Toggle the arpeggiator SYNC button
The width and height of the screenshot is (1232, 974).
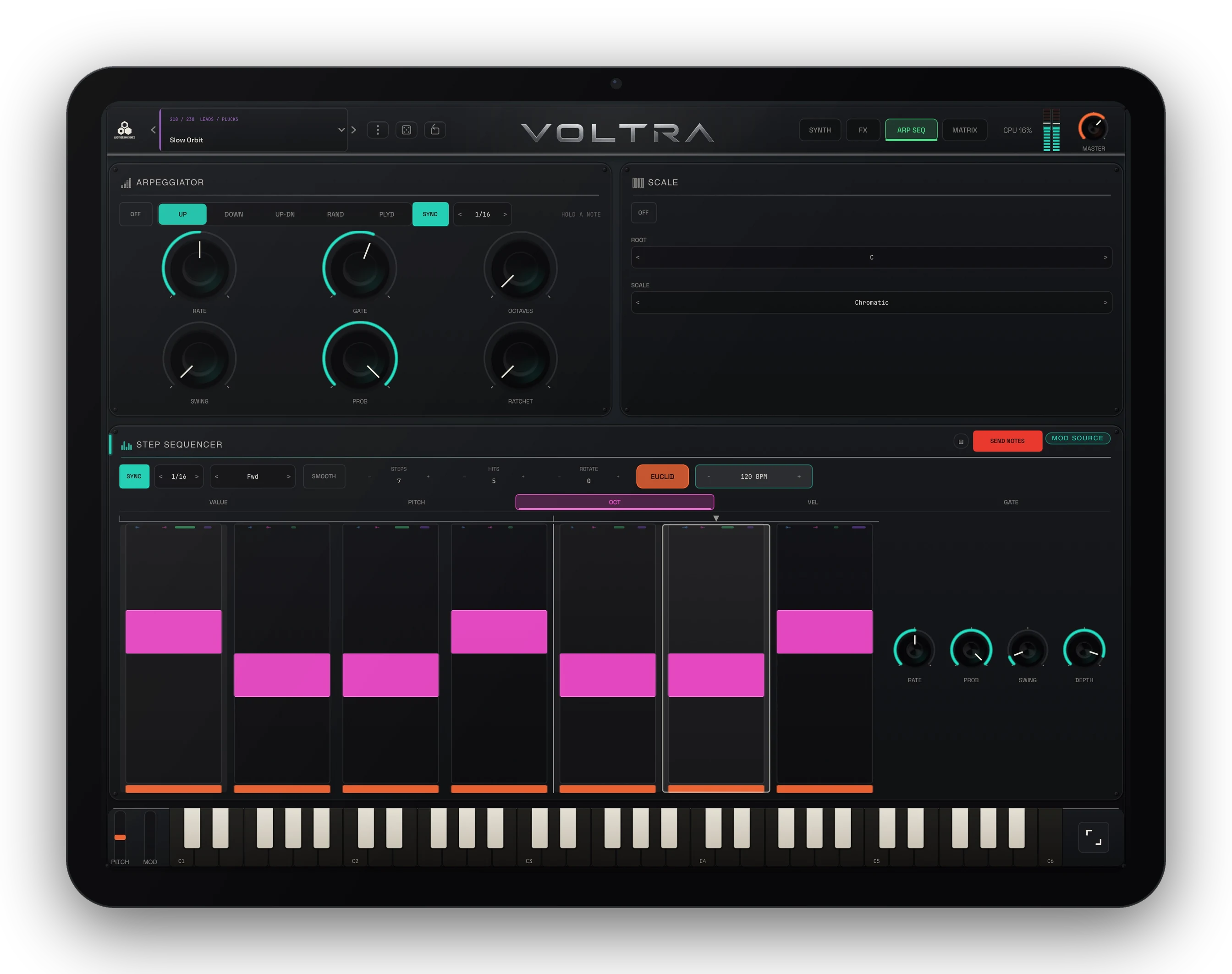[430, 214]
